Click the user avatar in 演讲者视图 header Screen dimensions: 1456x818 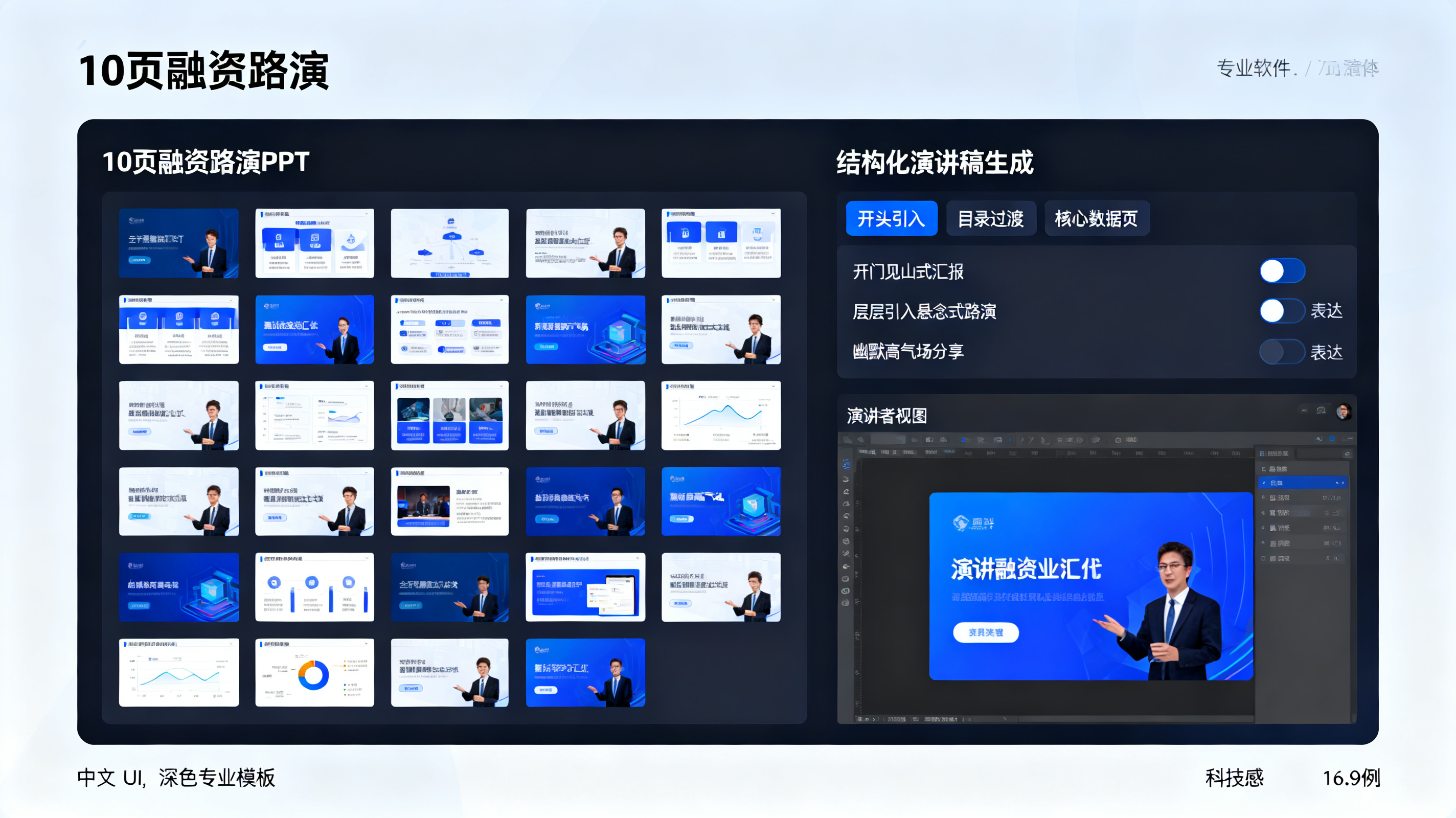point(1344,412)
